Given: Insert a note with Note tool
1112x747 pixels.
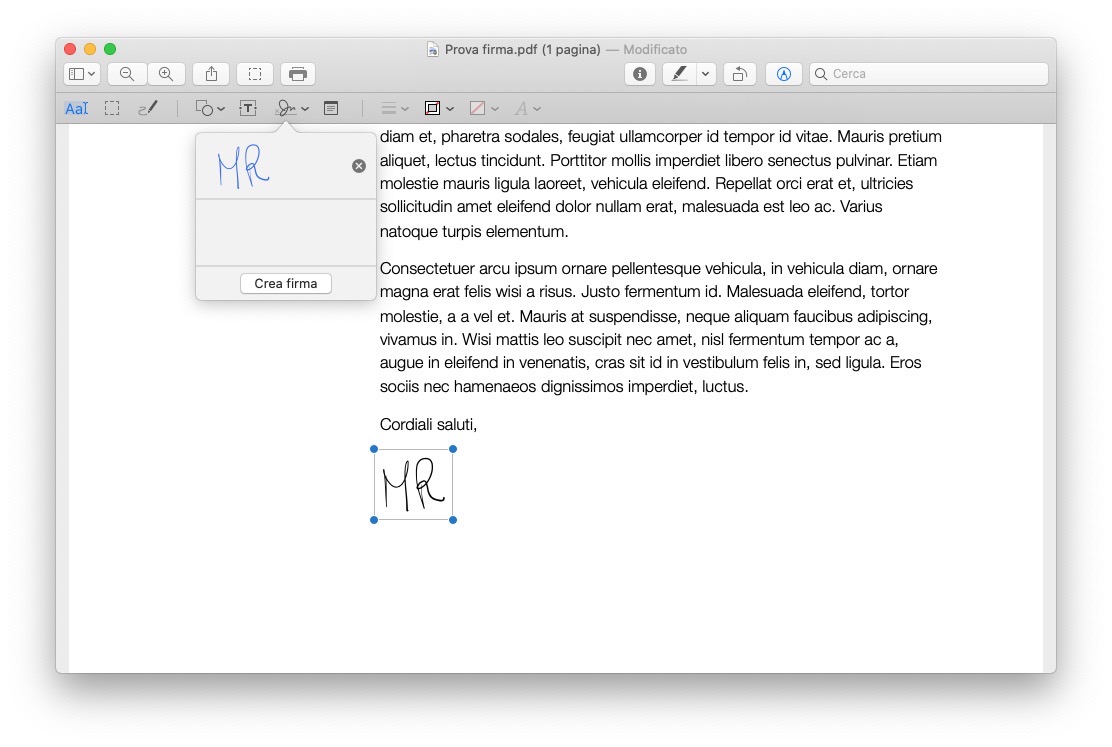Looking at the screenshot, I should [331, 109].
